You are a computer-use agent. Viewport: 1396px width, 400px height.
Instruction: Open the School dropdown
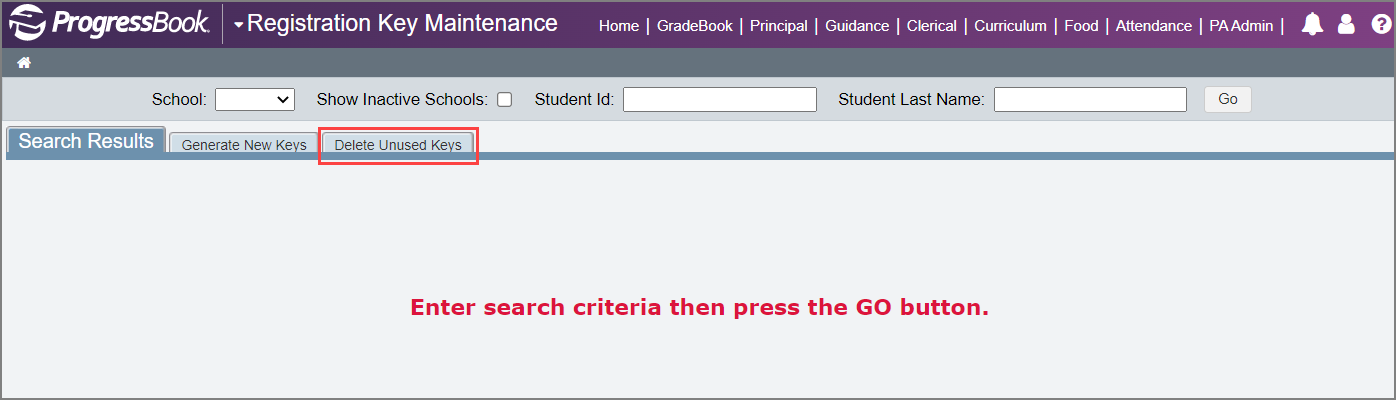point(255,99)
